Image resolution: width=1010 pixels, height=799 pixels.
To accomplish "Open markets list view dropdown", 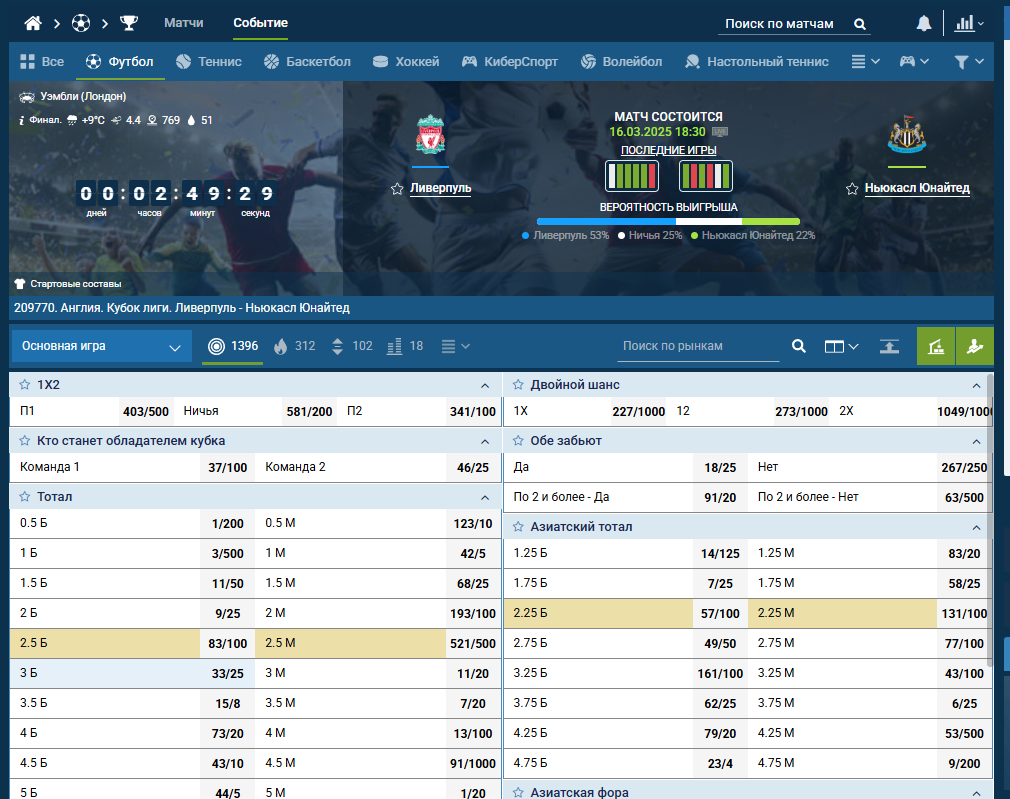I will (455, 346).
